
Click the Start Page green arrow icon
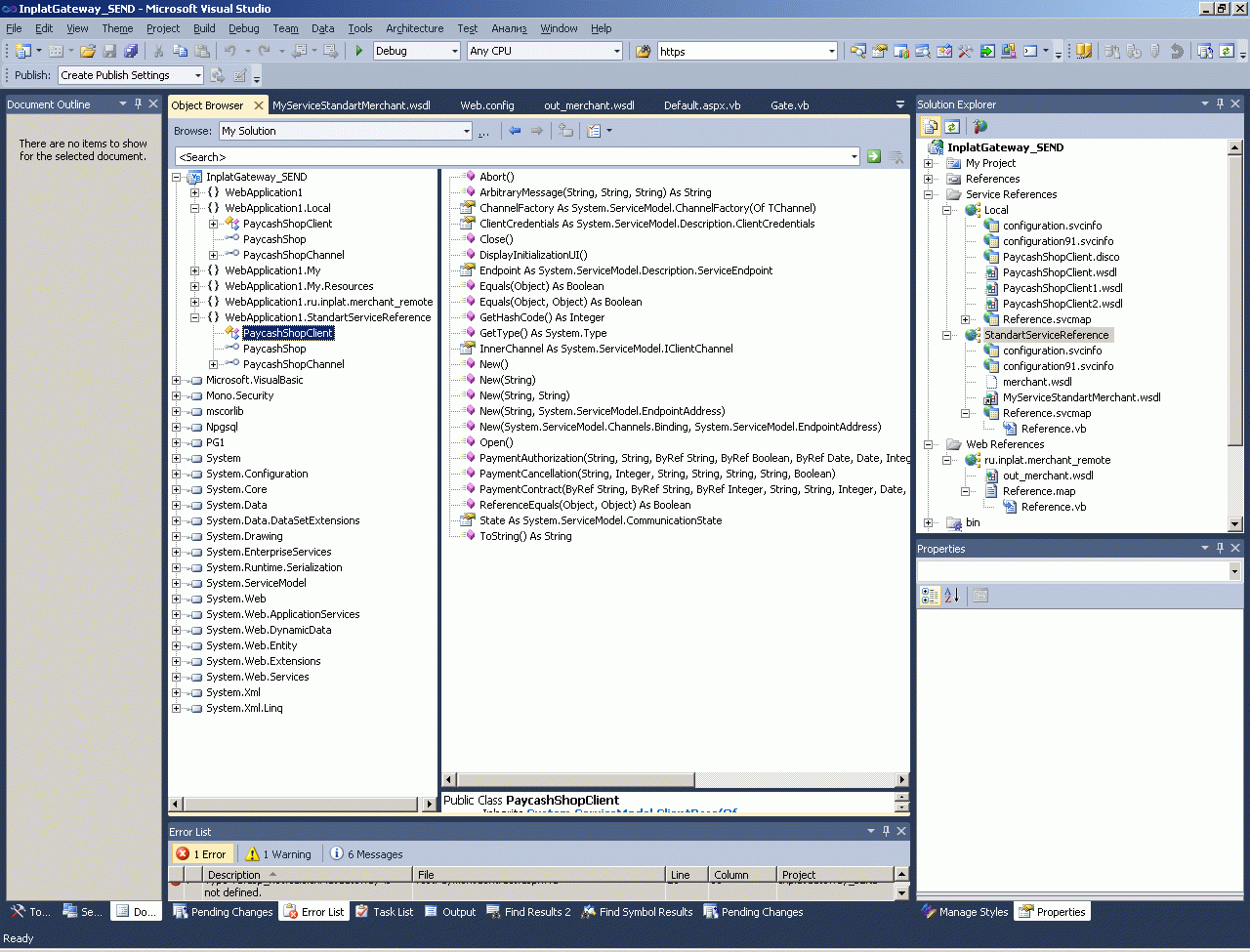pyautogui.click(x=987, y=51)
